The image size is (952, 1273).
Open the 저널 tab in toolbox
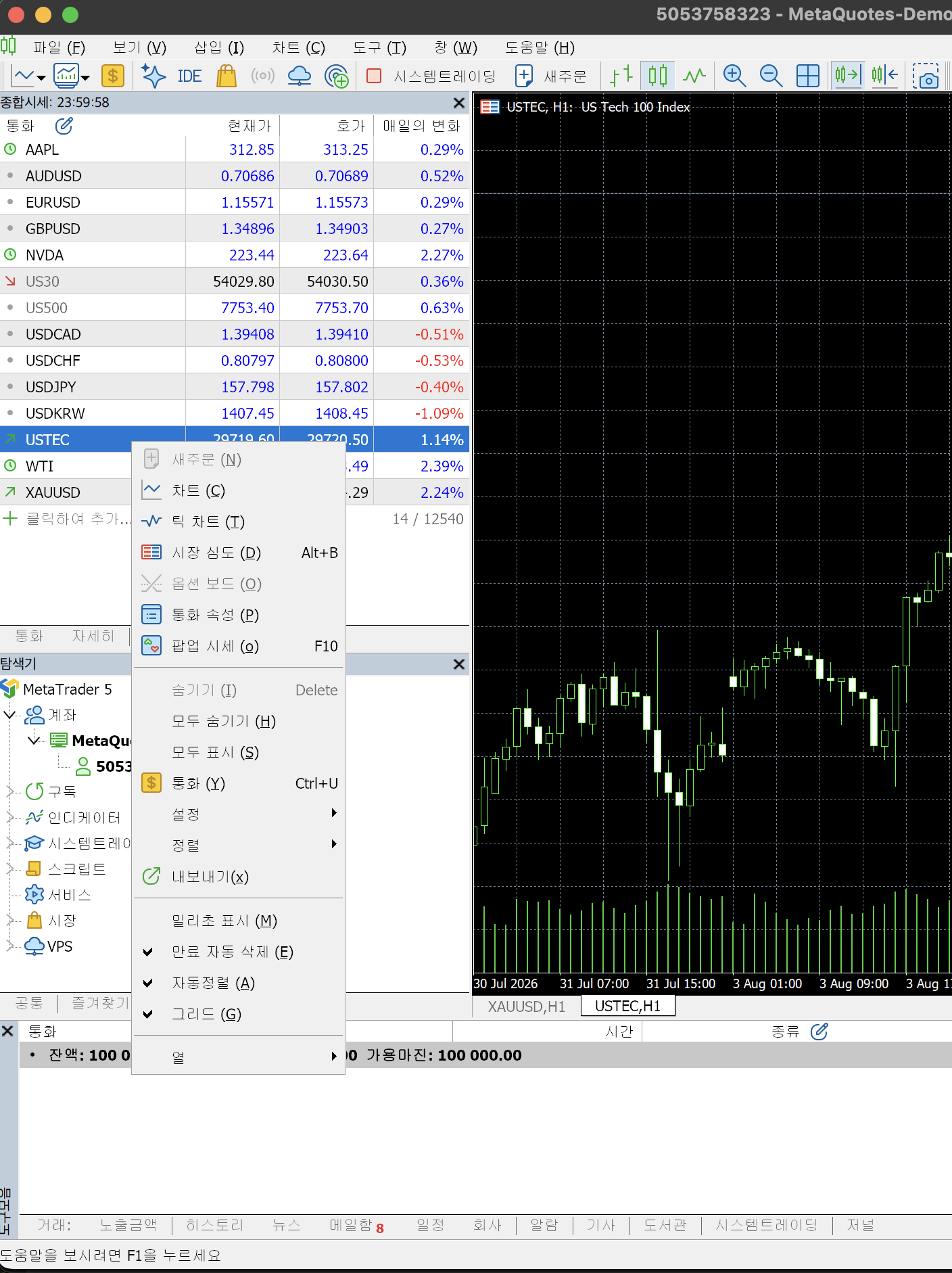(861, 1226)
